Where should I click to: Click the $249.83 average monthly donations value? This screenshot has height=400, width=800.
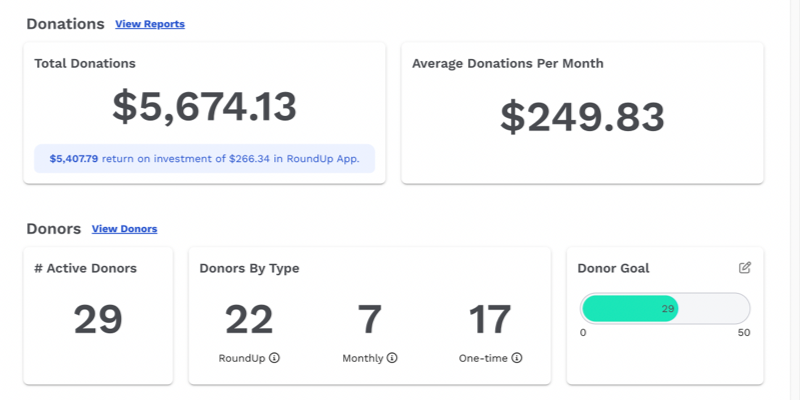[582, 117]
